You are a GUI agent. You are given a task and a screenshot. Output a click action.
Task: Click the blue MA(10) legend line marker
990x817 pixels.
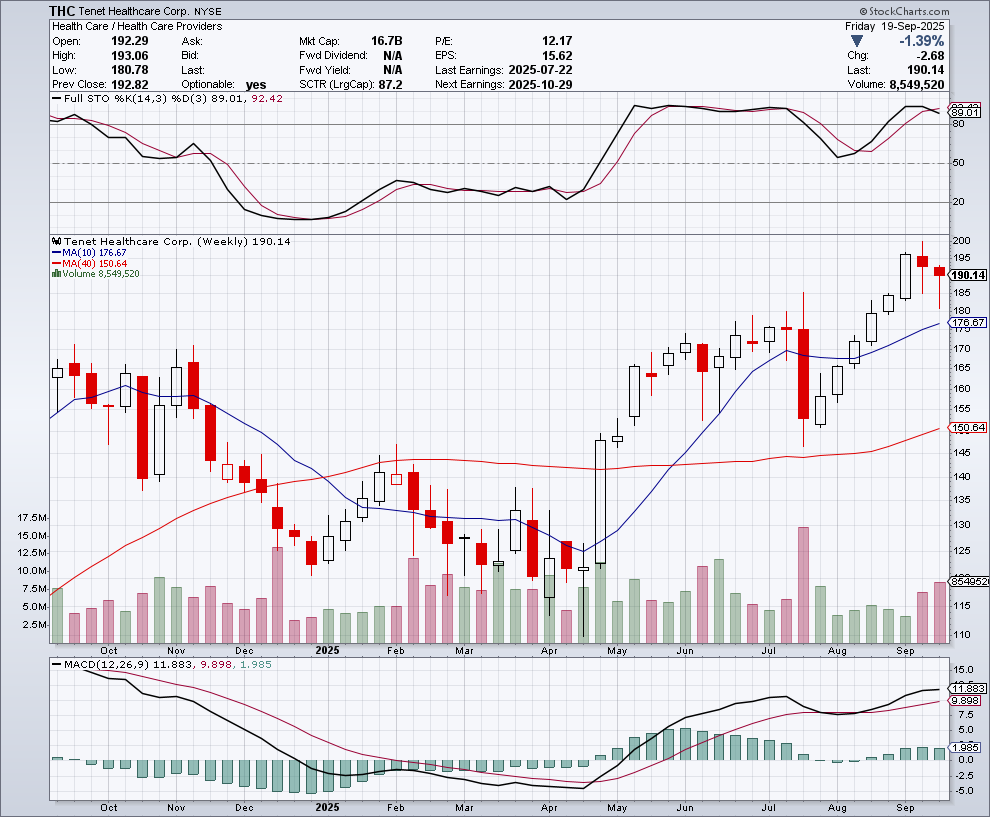pyautogui.click(x=57, y=253)
